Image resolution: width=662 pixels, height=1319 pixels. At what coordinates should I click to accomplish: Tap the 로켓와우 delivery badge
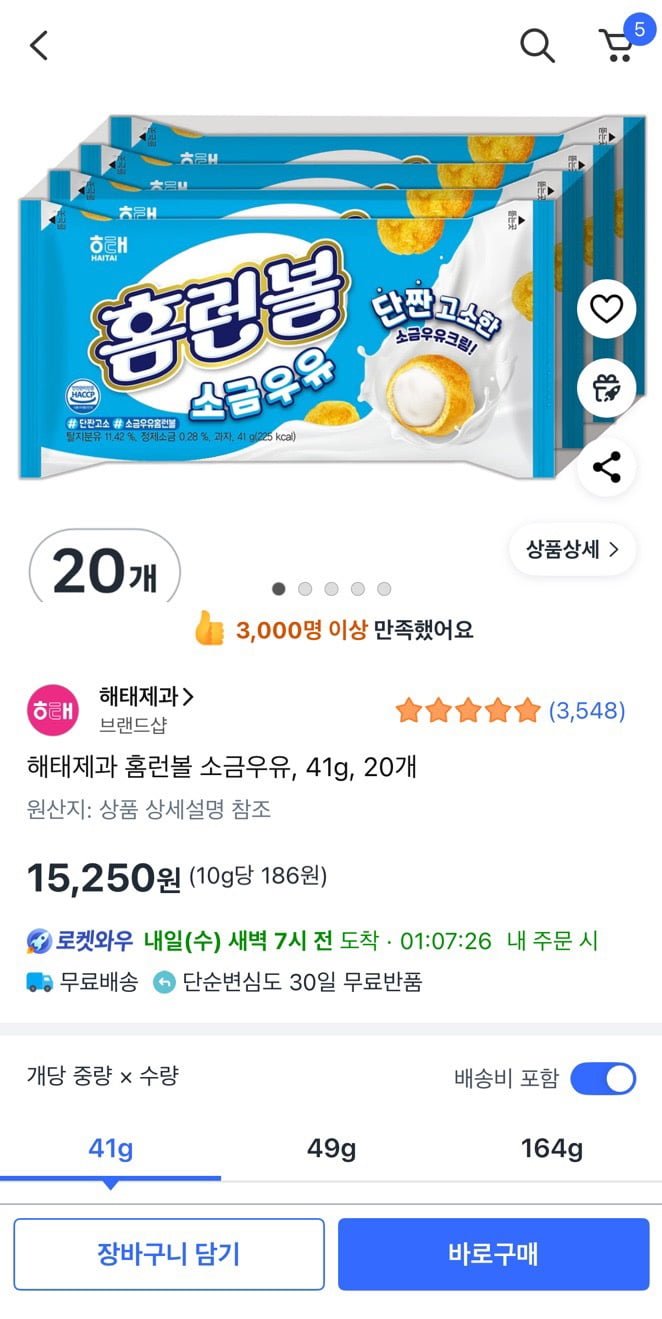click(80, 941)
